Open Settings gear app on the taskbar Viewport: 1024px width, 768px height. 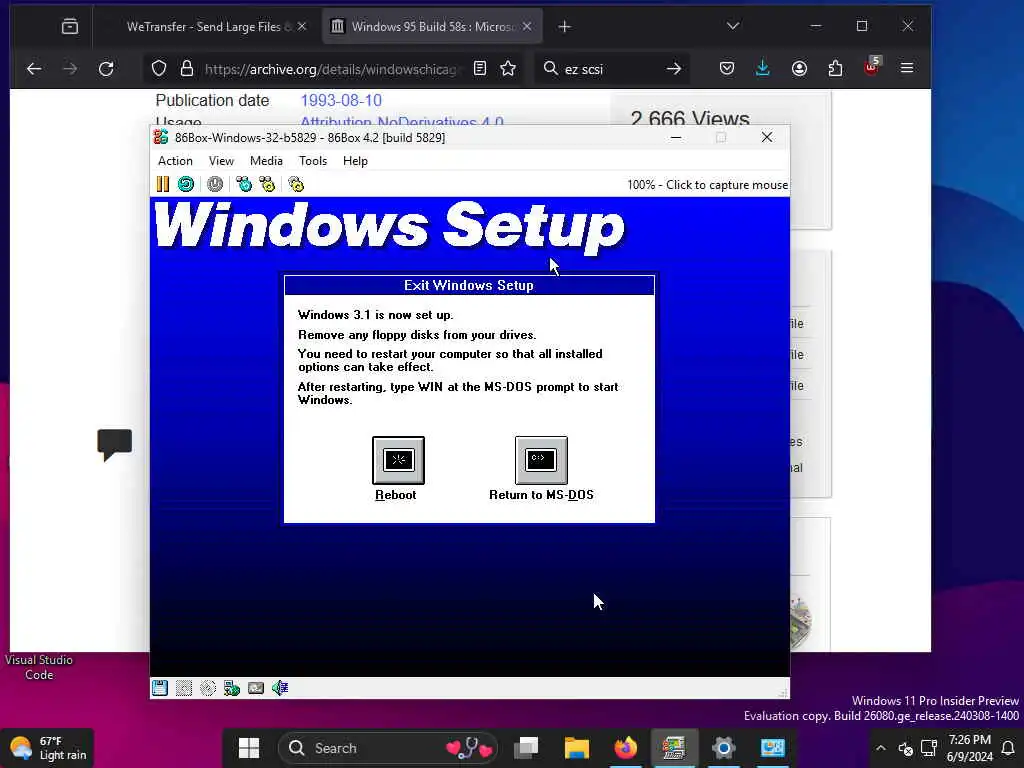pyautogui.click(x=724, y=748)
